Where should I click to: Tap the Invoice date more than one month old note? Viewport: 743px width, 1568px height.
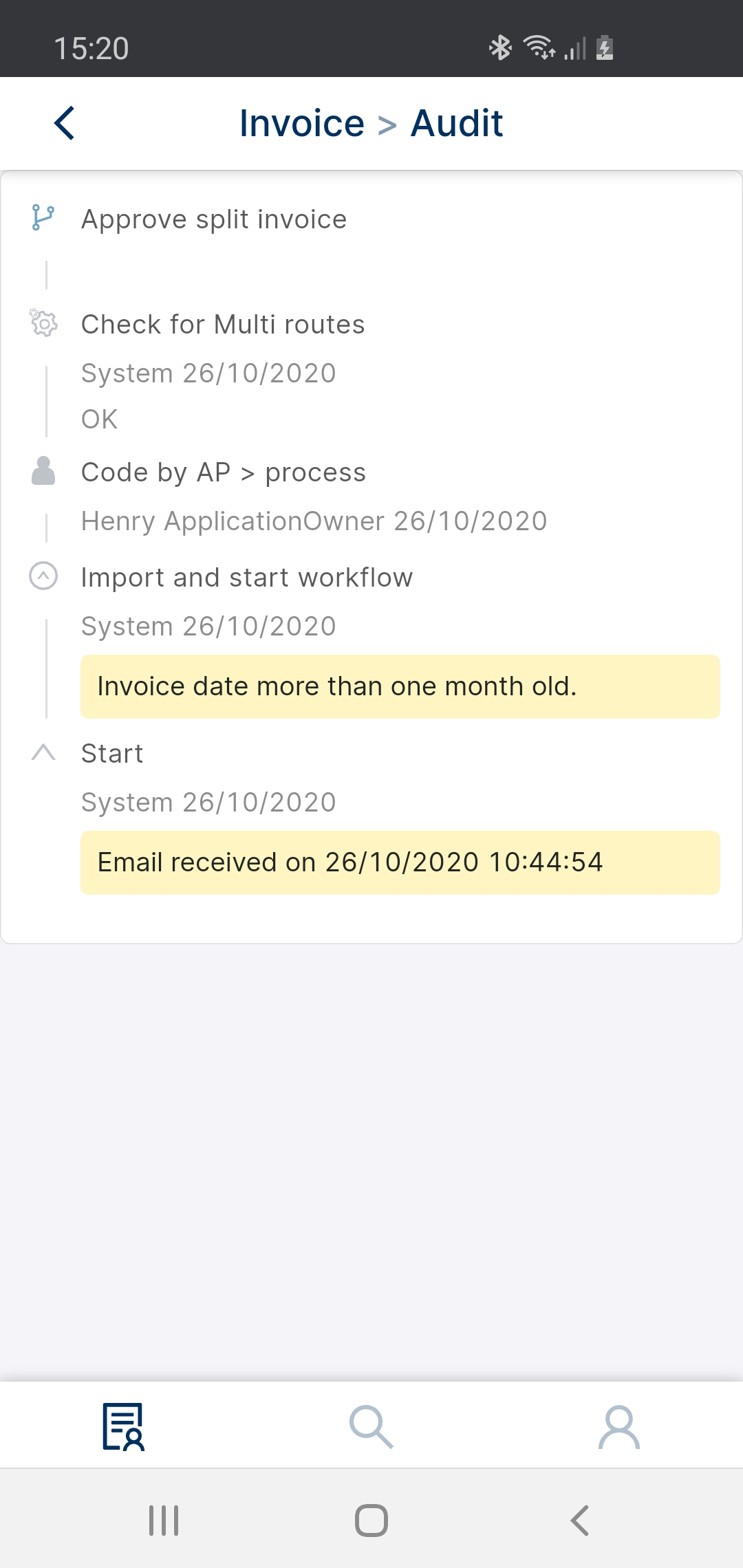[x=400, y=686]
